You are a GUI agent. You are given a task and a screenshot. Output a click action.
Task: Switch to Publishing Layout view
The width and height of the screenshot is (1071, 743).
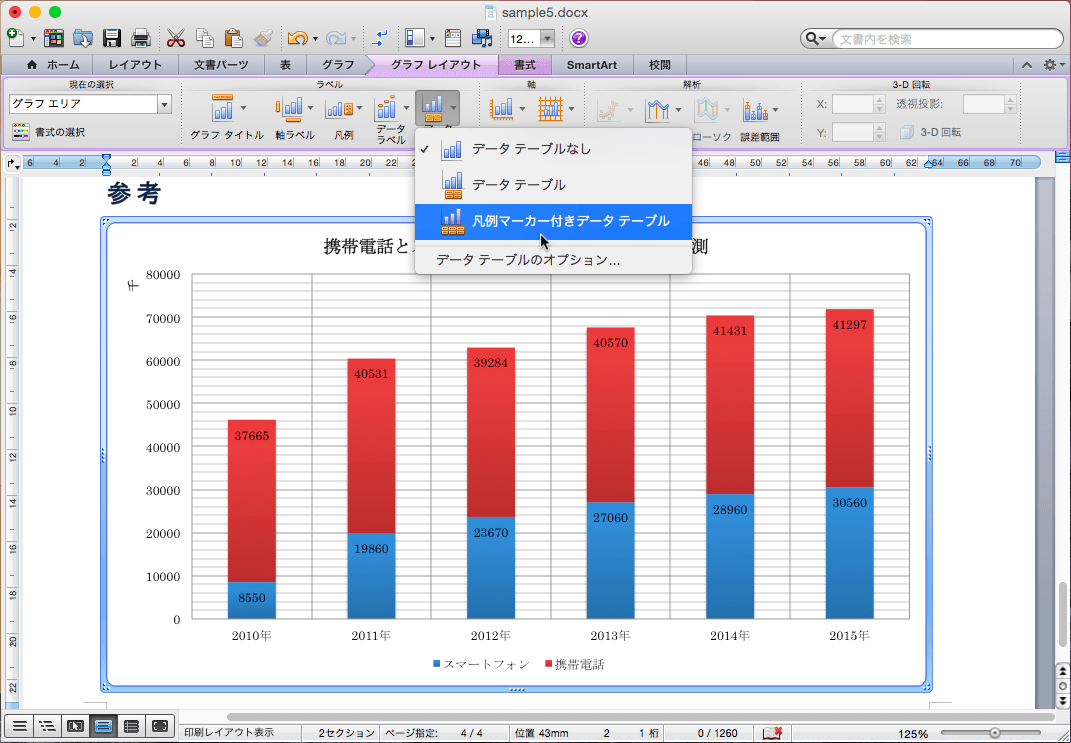(75, 726)
